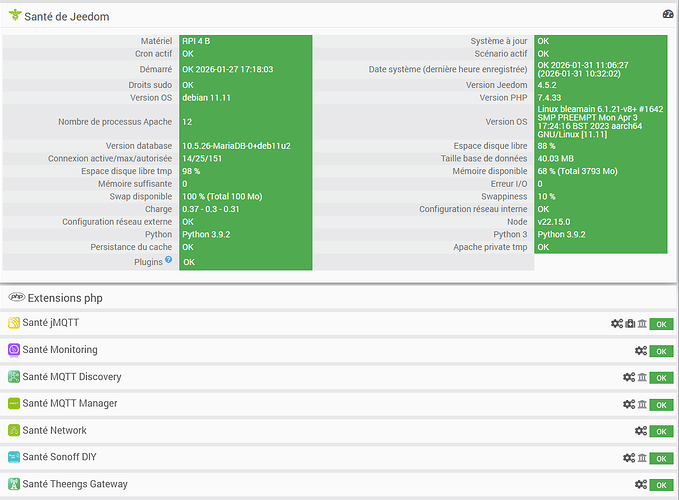Click the jMQTT dependencies medkit icon

coord(630,324)
